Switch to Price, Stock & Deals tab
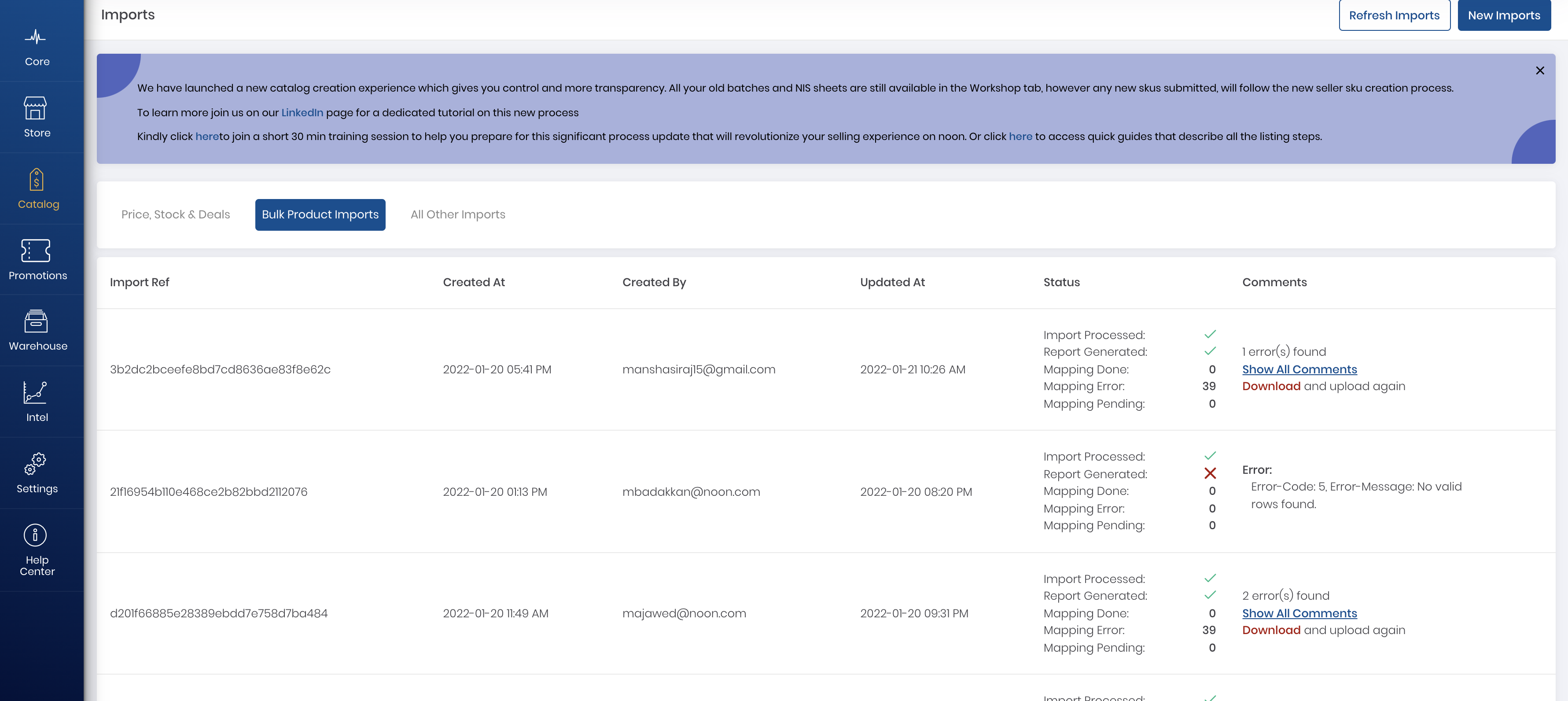This screenshot has width=1568, height=701. [175, 214]
